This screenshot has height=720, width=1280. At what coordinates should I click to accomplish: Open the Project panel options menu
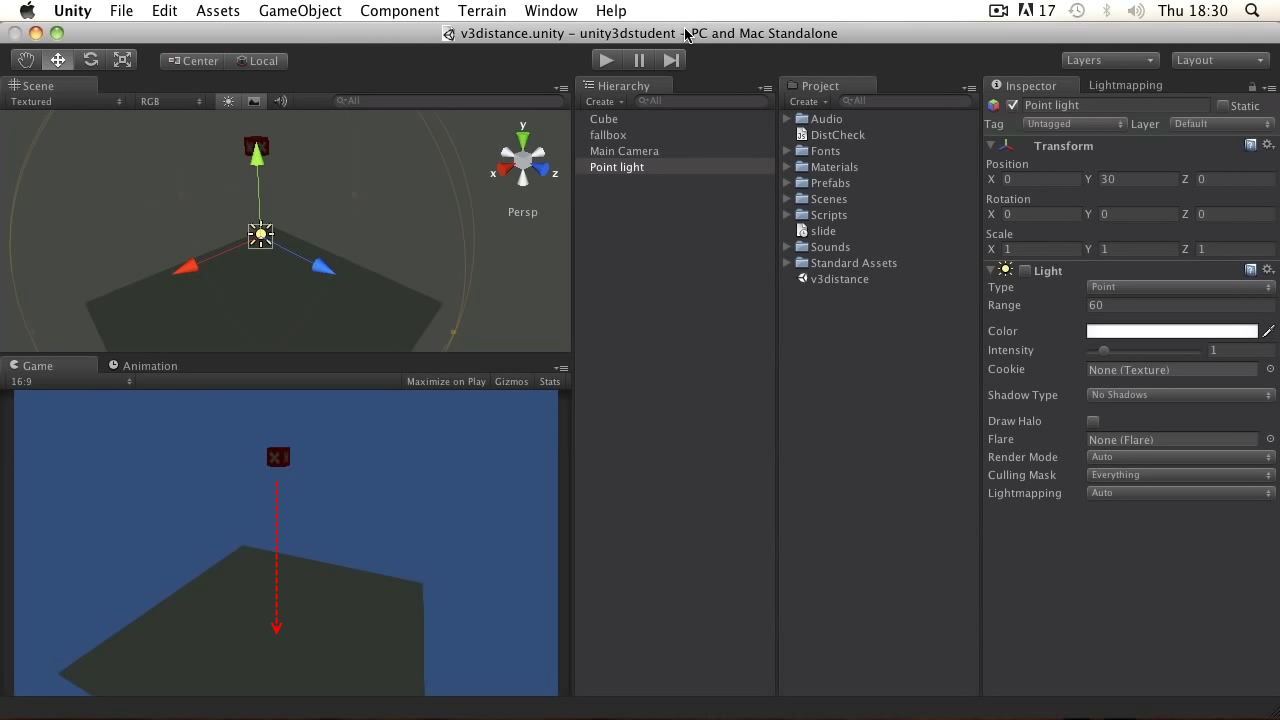[x=968, y=88]
